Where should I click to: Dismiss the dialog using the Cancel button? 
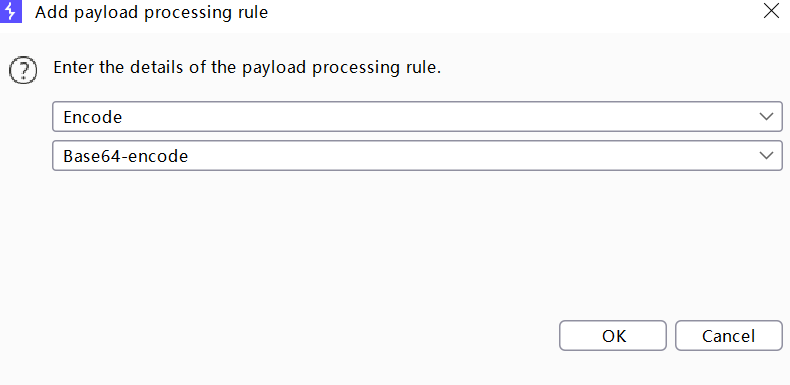click(729, 336)
